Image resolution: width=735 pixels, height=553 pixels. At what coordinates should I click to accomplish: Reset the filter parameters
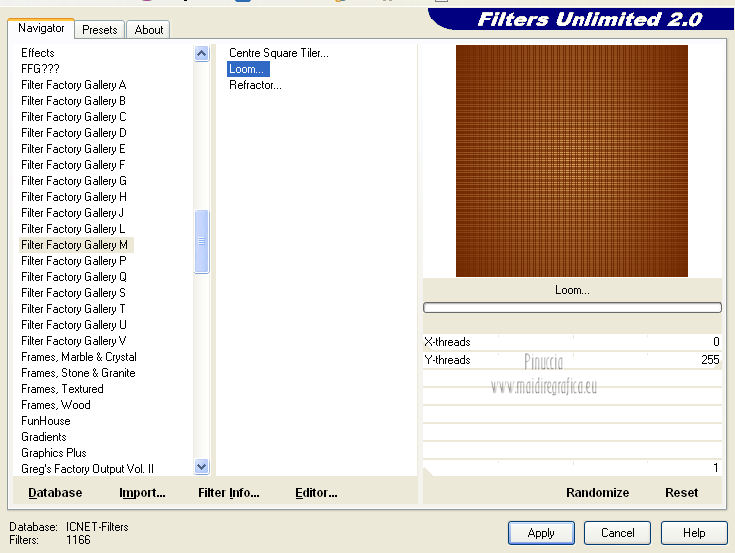[x=682, y=493]
